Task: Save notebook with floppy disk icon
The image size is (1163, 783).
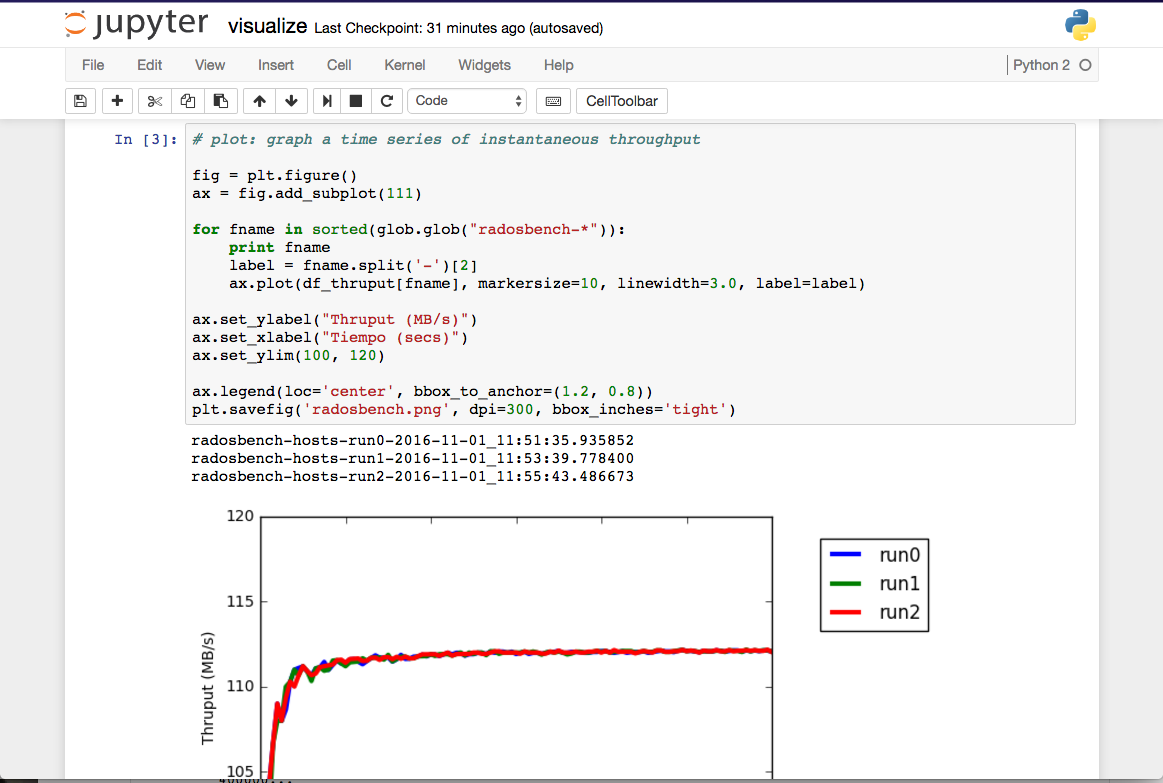Action: [x=80, y=101]
